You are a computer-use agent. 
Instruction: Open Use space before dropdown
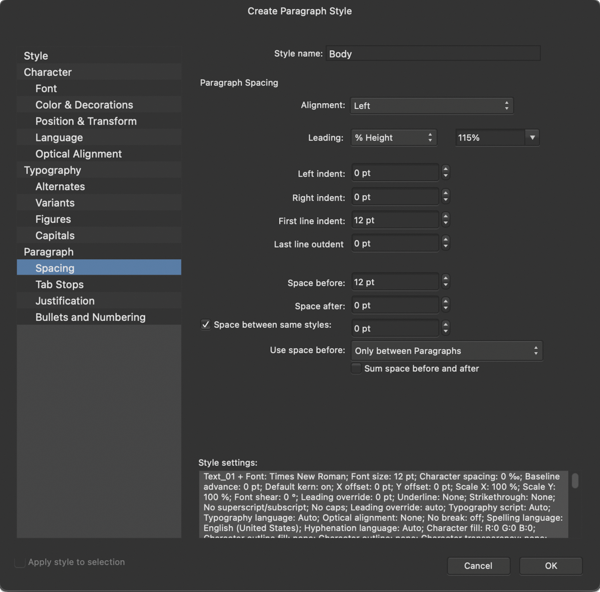[x=447, y=351]
